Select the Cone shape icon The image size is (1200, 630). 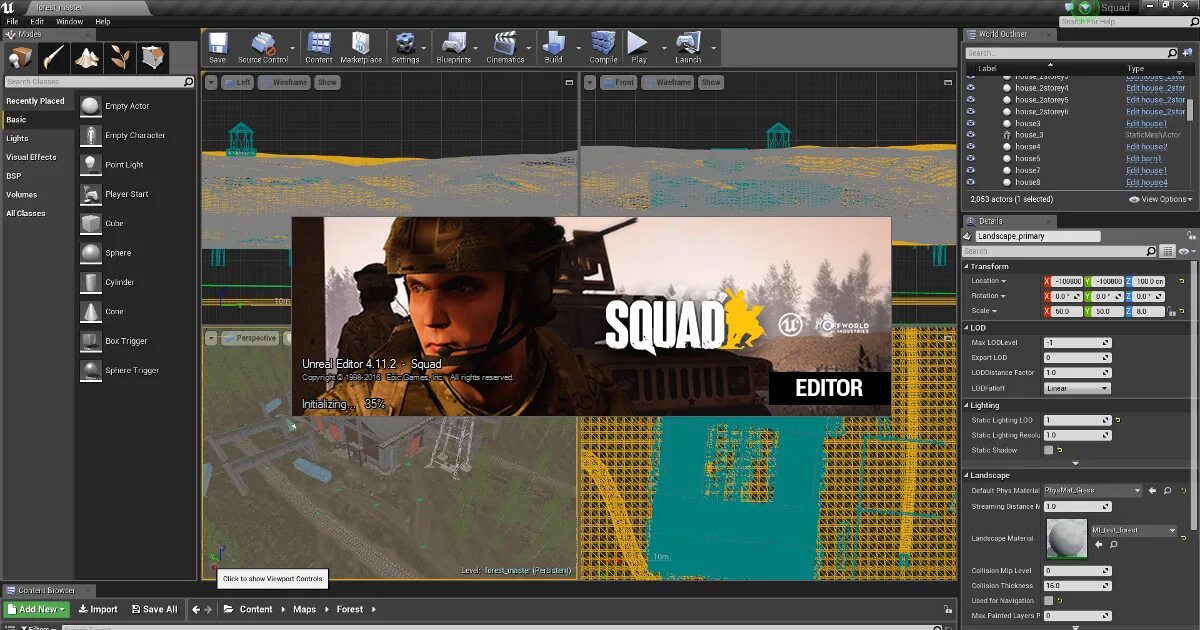click(x=91, y=311)
